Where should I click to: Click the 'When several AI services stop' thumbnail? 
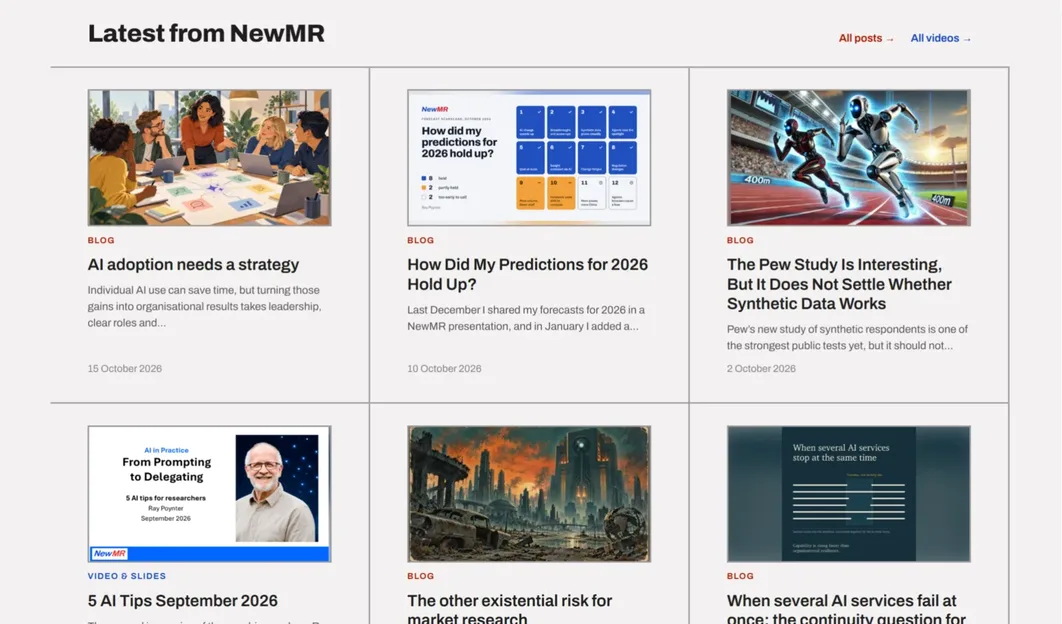(x=849, y=494)
